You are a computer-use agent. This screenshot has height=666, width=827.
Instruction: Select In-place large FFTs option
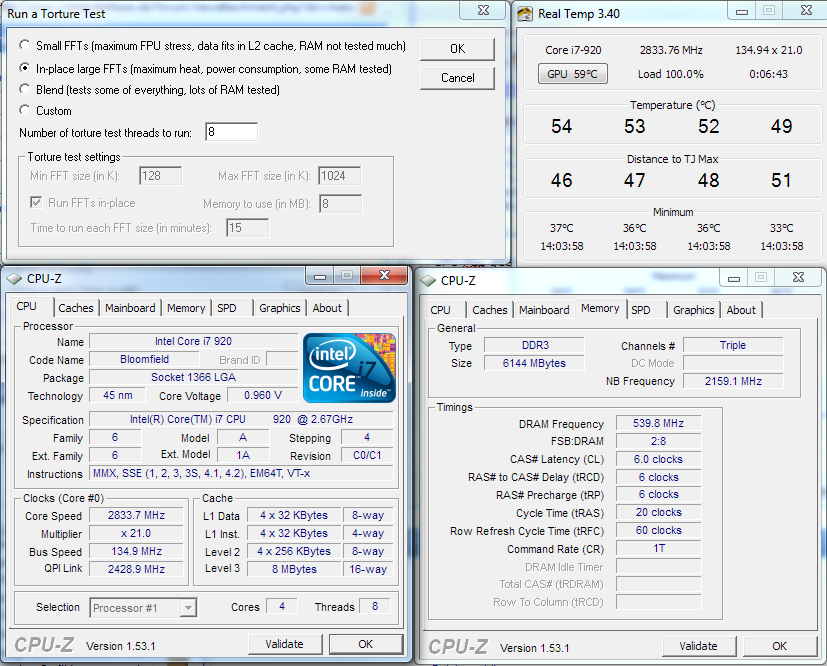pyautogui.click(x=25, y=68)
